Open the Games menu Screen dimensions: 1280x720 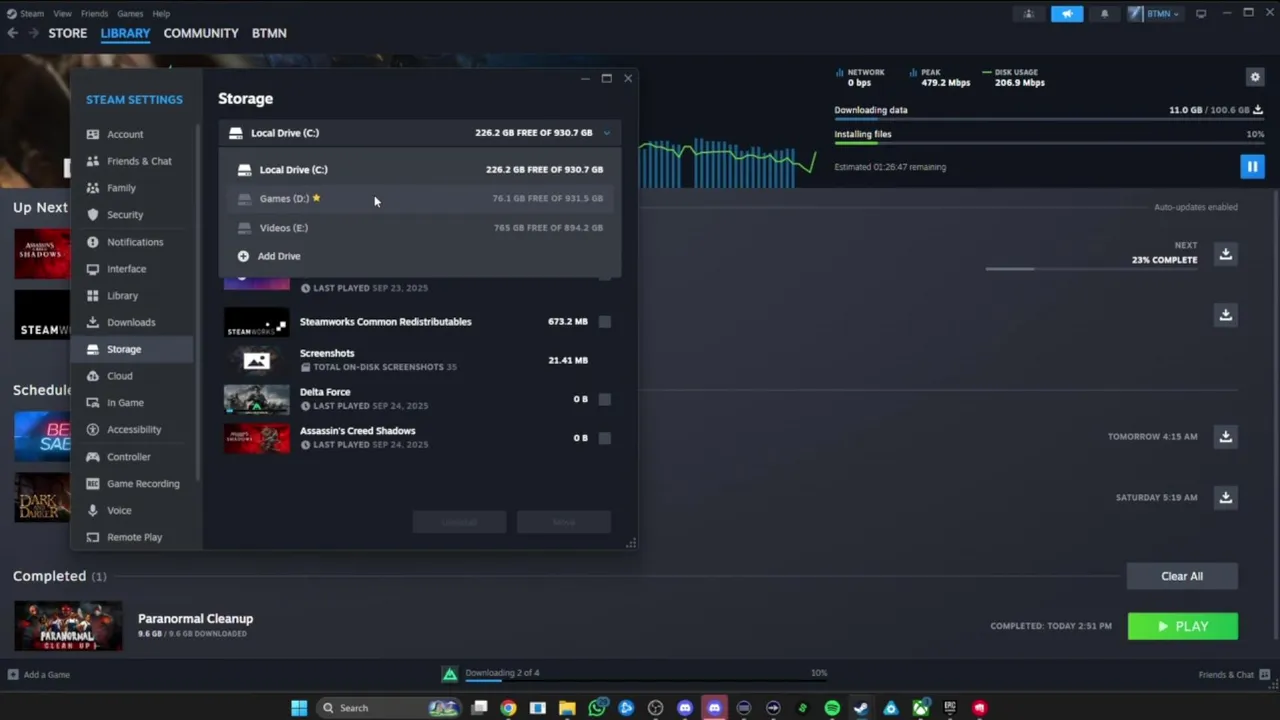pos(130,14)
